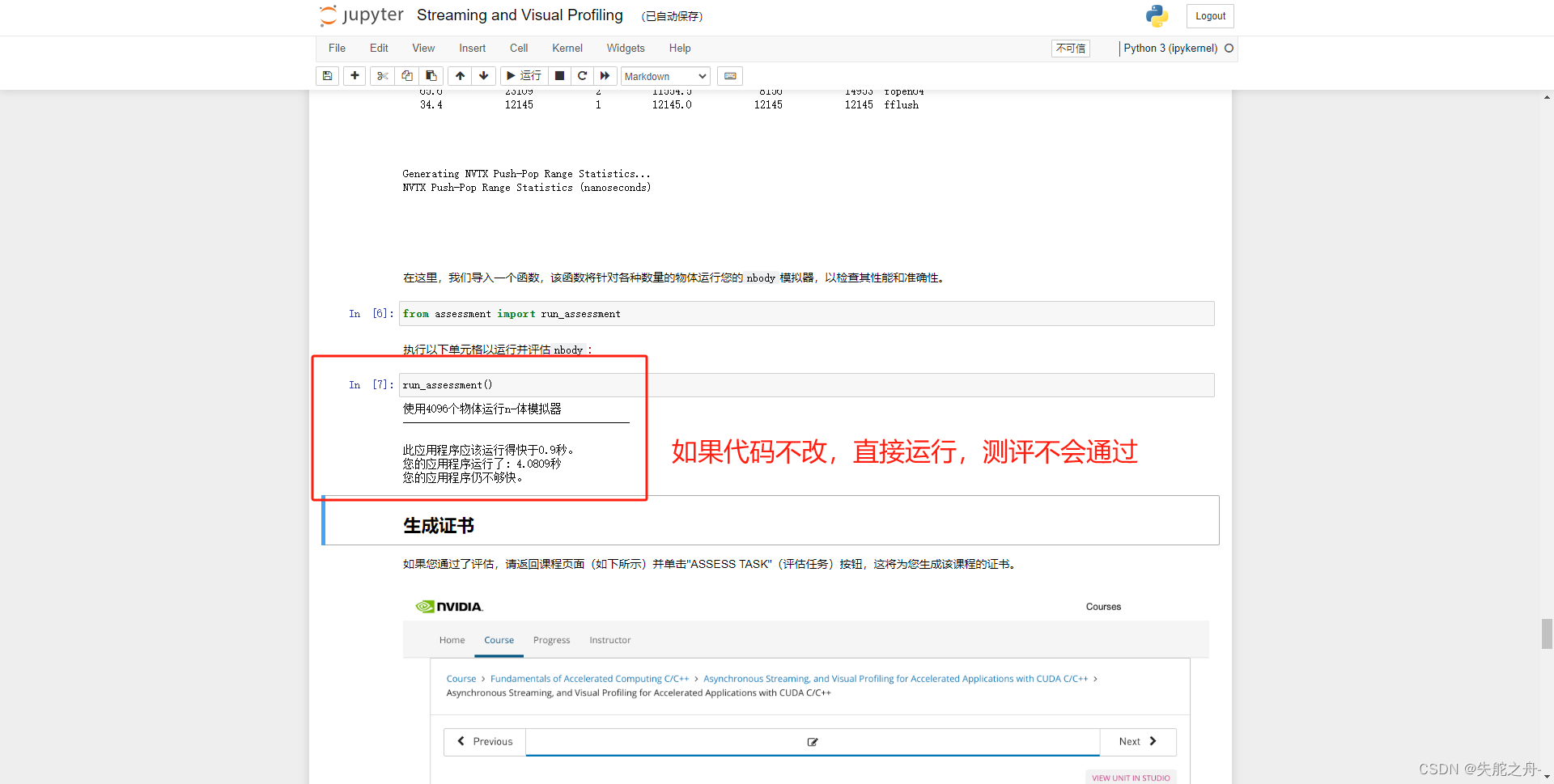The height and width of the screenshot is (784, 1554).
Task: Run the cell with 运行 button
Action: click(x=524, y=76)
